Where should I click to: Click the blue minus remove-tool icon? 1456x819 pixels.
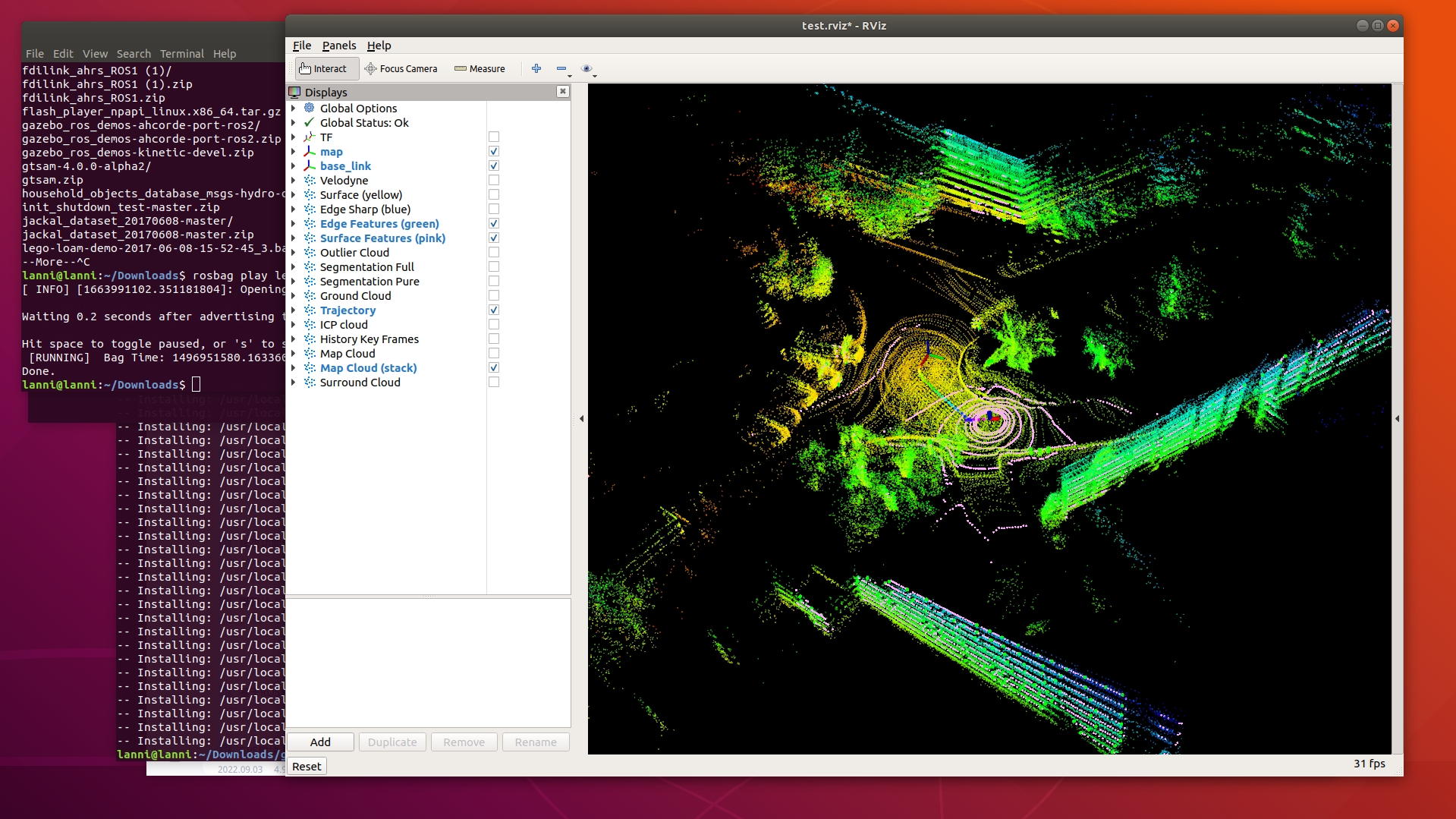click(x=561, y=68)
